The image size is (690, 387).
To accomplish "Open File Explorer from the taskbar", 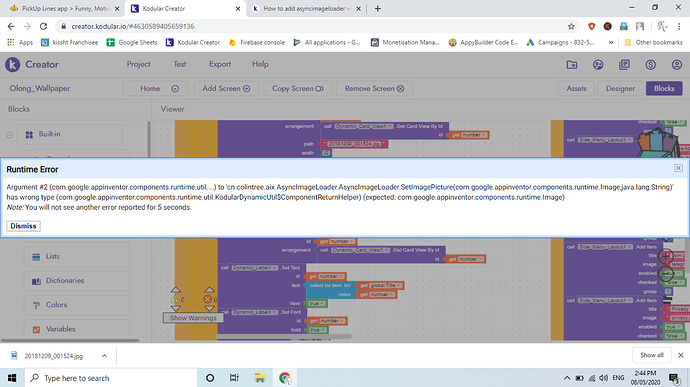I will coord(260,378).
